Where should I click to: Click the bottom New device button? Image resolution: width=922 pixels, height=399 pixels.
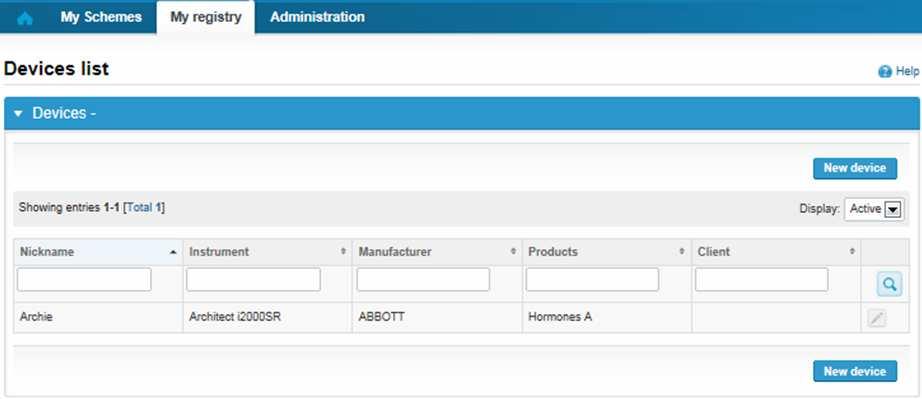[855, 371]
